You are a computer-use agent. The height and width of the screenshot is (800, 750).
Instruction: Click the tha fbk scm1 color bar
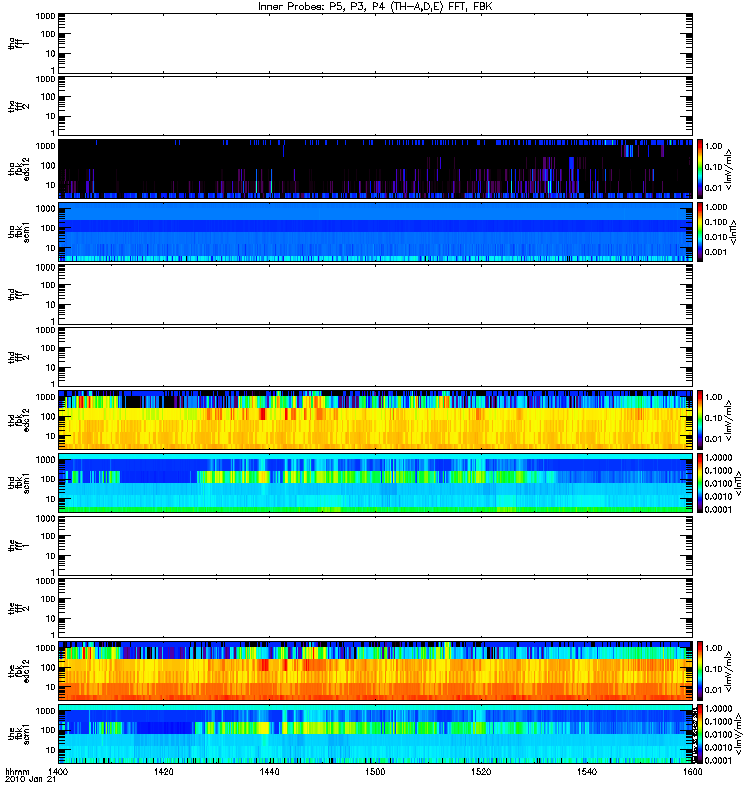click(700, 232)
